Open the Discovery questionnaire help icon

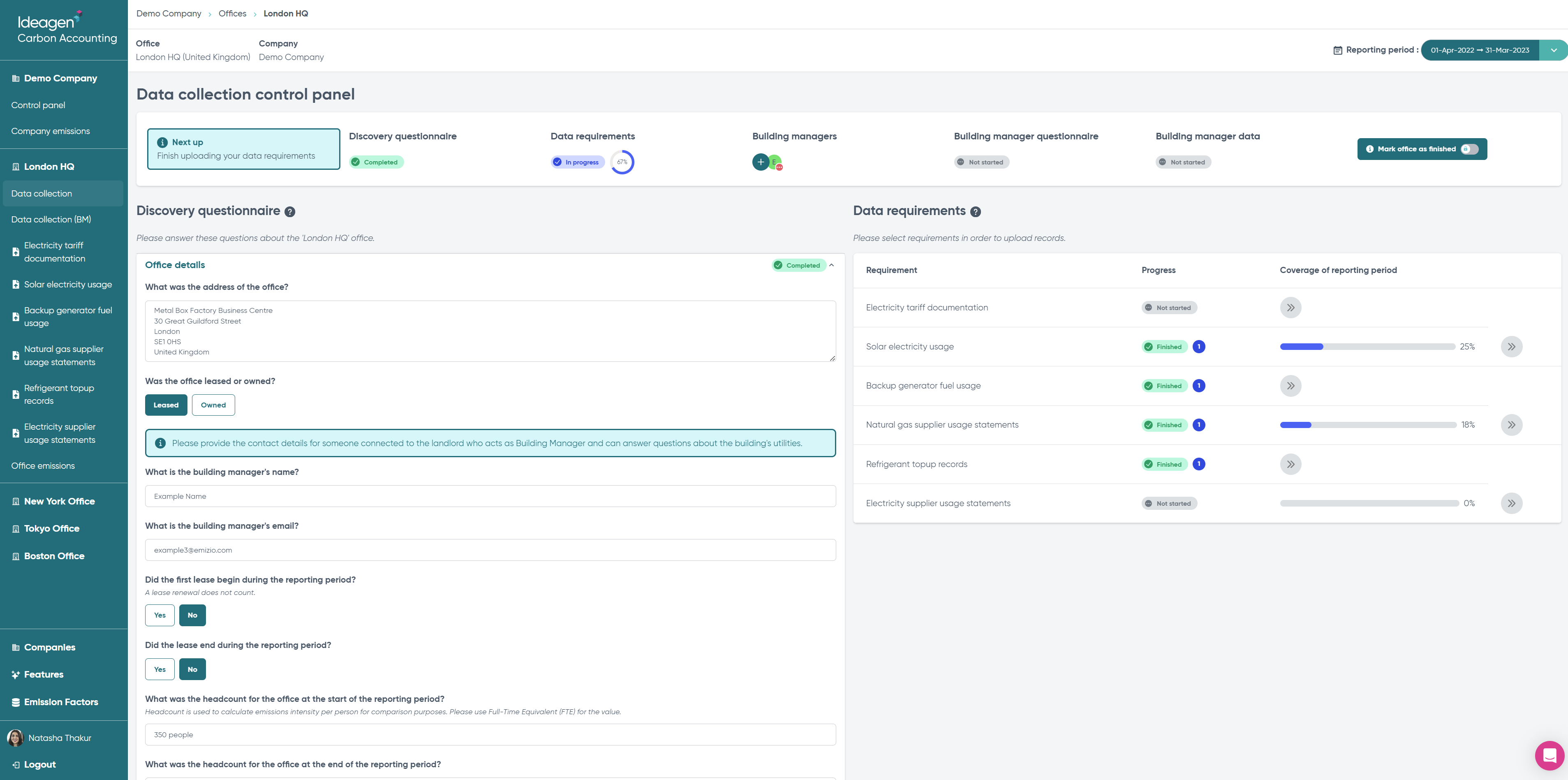tap(290, 212)
